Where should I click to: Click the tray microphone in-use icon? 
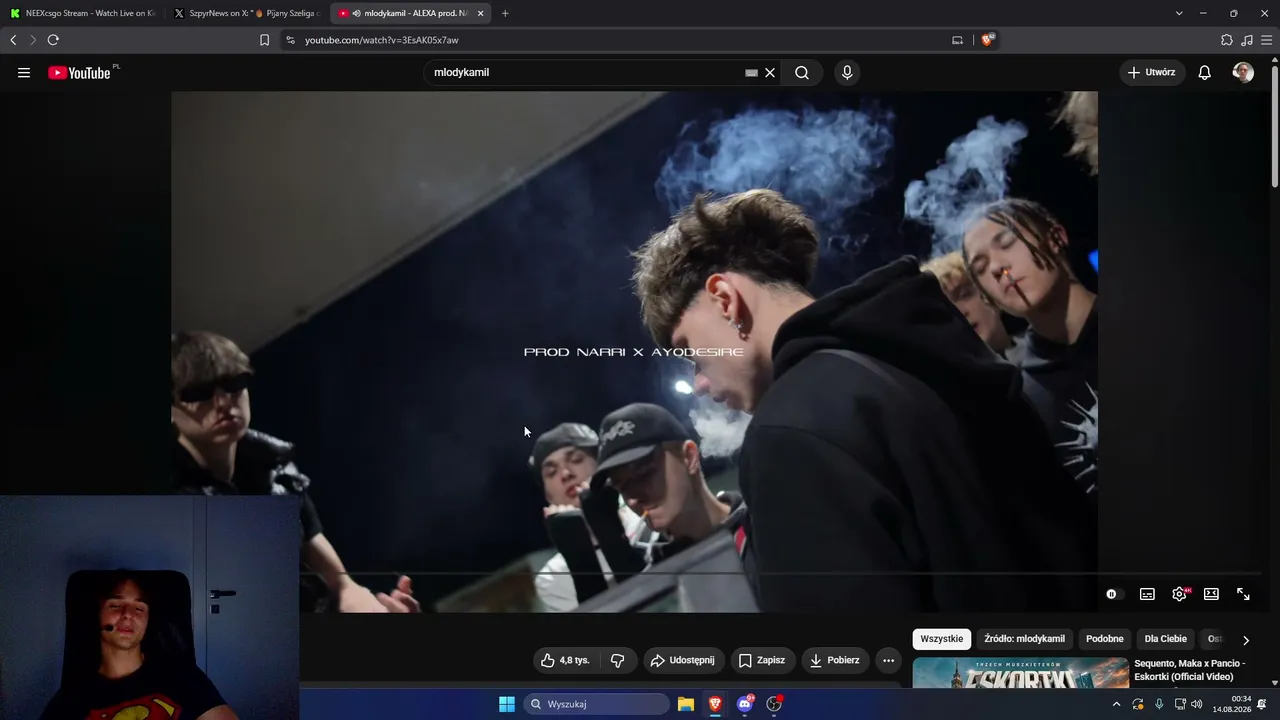point(1159,704)
